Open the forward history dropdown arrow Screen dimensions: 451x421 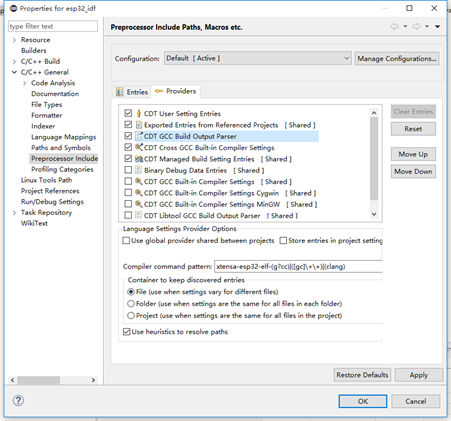tap(427, 26)
